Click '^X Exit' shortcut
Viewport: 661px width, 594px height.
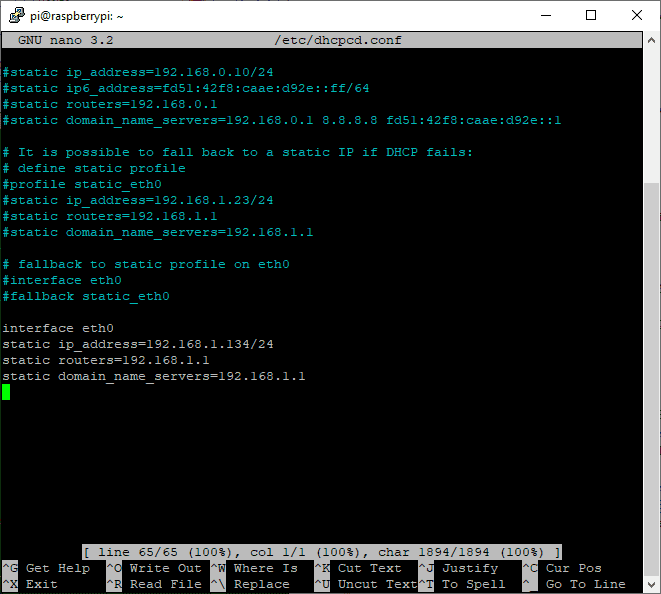pyautogui.click(x=30, y=584)
